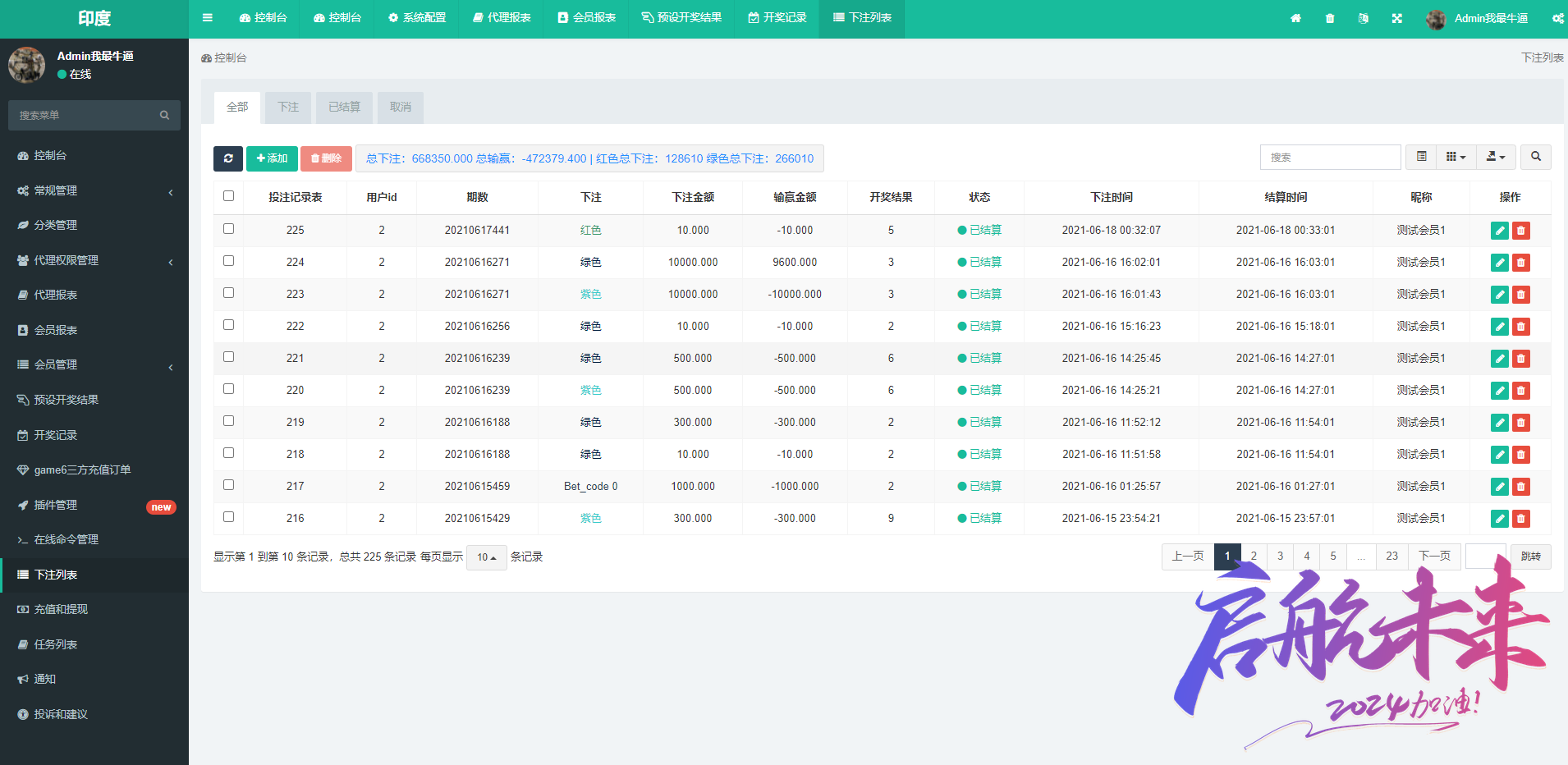The image size is (1568, 765).
Task: Click the language icon in top bar
Action: [x=1364, y=18]
